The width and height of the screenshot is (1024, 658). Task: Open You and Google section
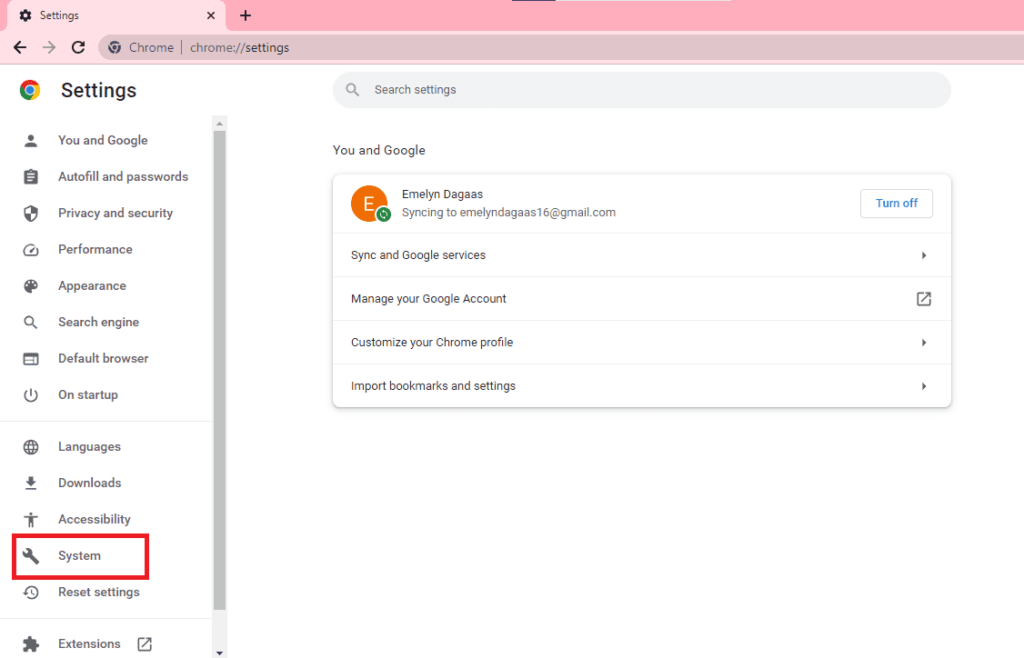(103, 140)
